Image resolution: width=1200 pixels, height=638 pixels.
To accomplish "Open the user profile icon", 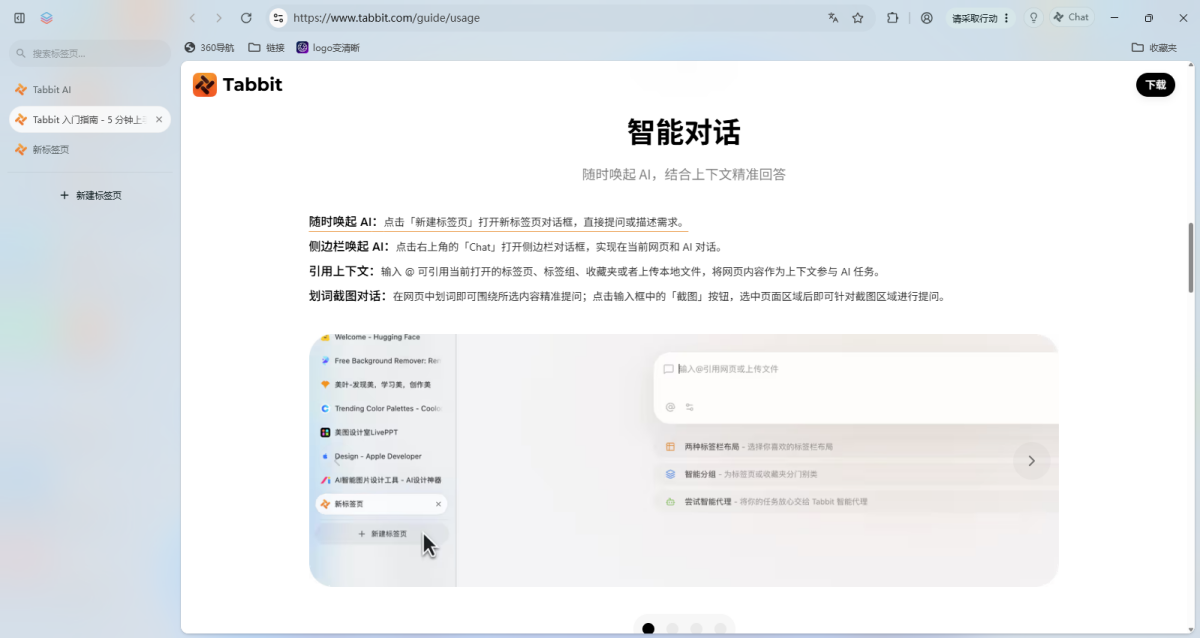I will [927, 18].
